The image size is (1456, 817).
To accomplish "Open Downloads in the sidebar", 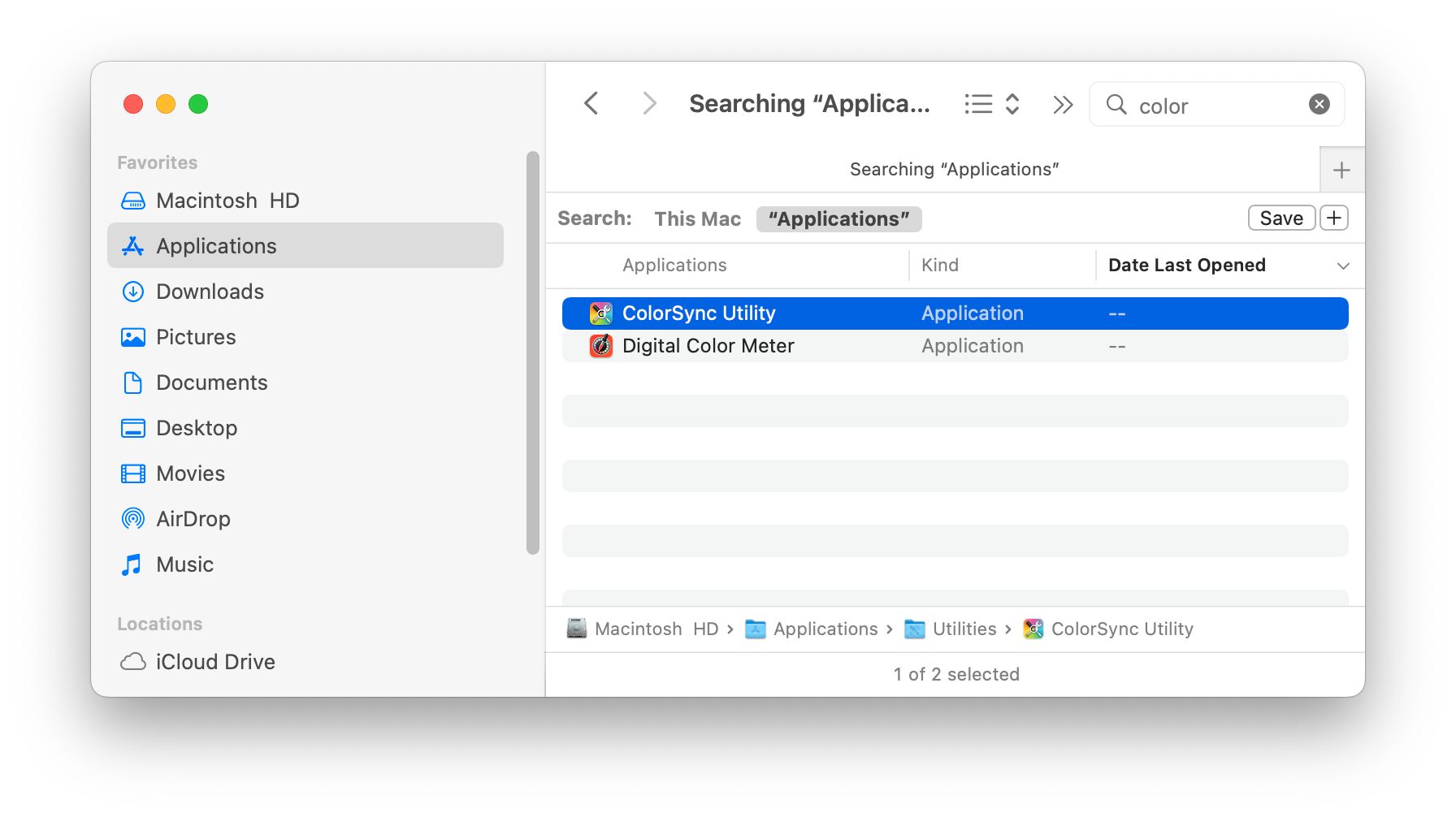I will coord(305,292).
